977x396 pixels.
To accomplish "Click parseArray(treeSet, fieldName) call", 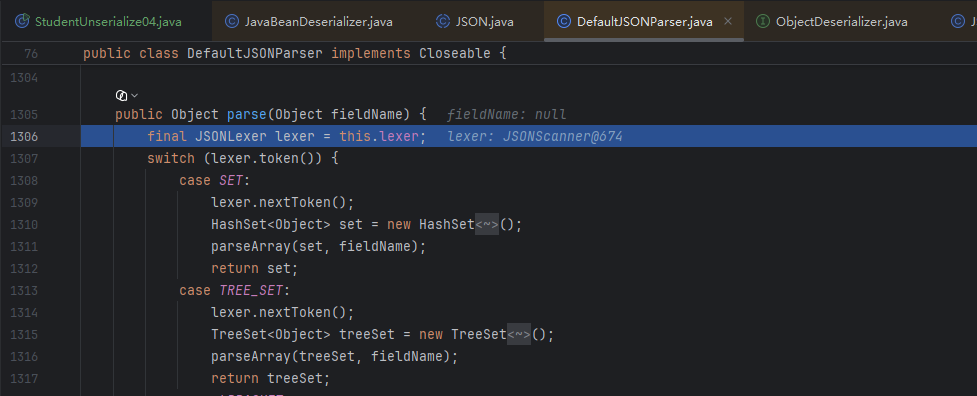I will pyautogui.click(x=335, y=356).
